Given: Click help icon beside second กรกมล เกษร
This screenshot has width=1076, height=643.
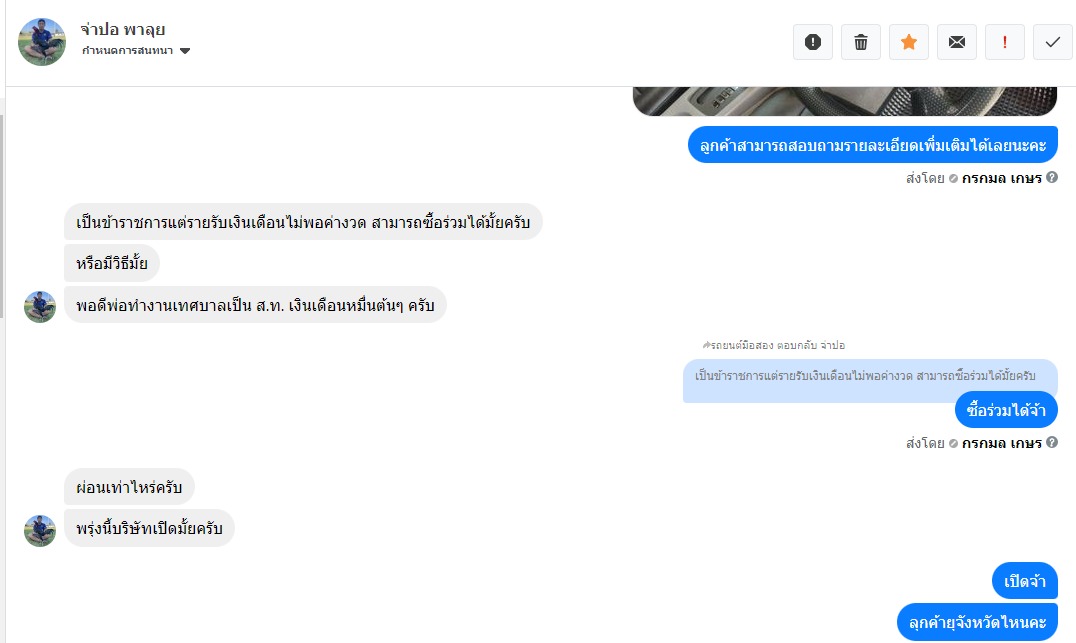Looking at the screenshot, I should (x=1052, y=442).
